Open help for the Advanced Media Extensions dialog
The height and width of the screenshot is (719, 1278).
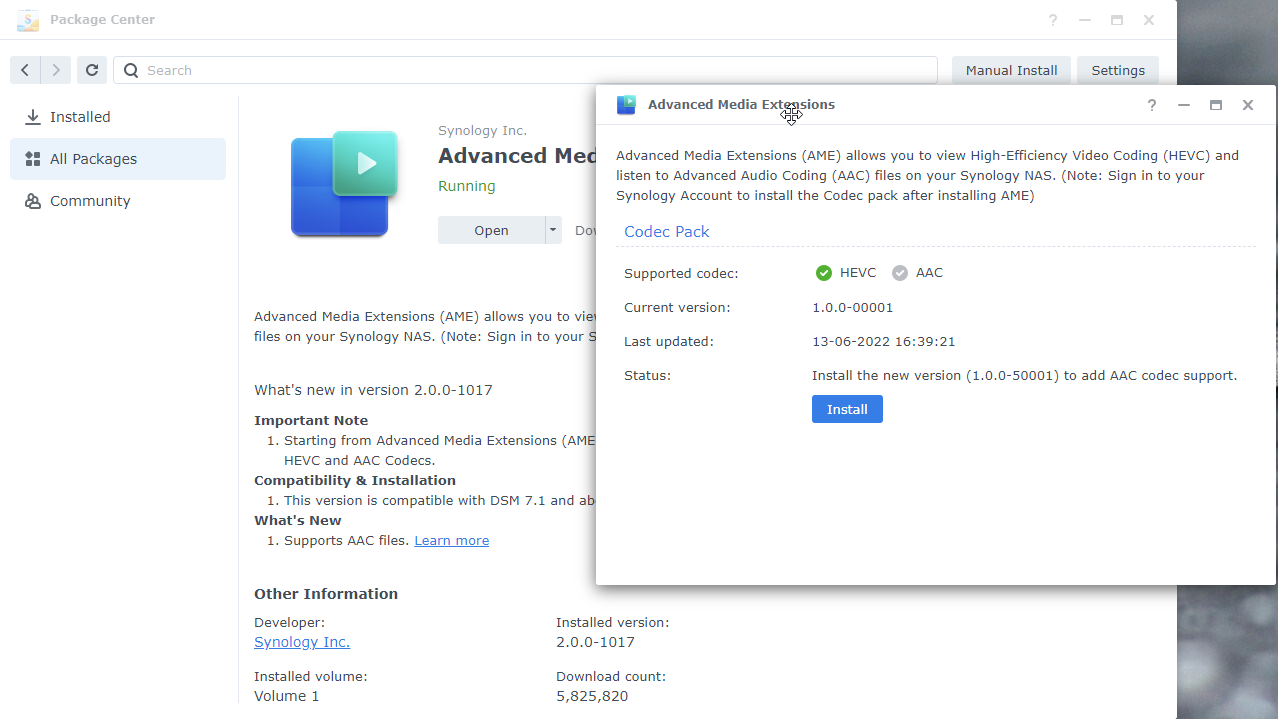[x=1151, y=105]
